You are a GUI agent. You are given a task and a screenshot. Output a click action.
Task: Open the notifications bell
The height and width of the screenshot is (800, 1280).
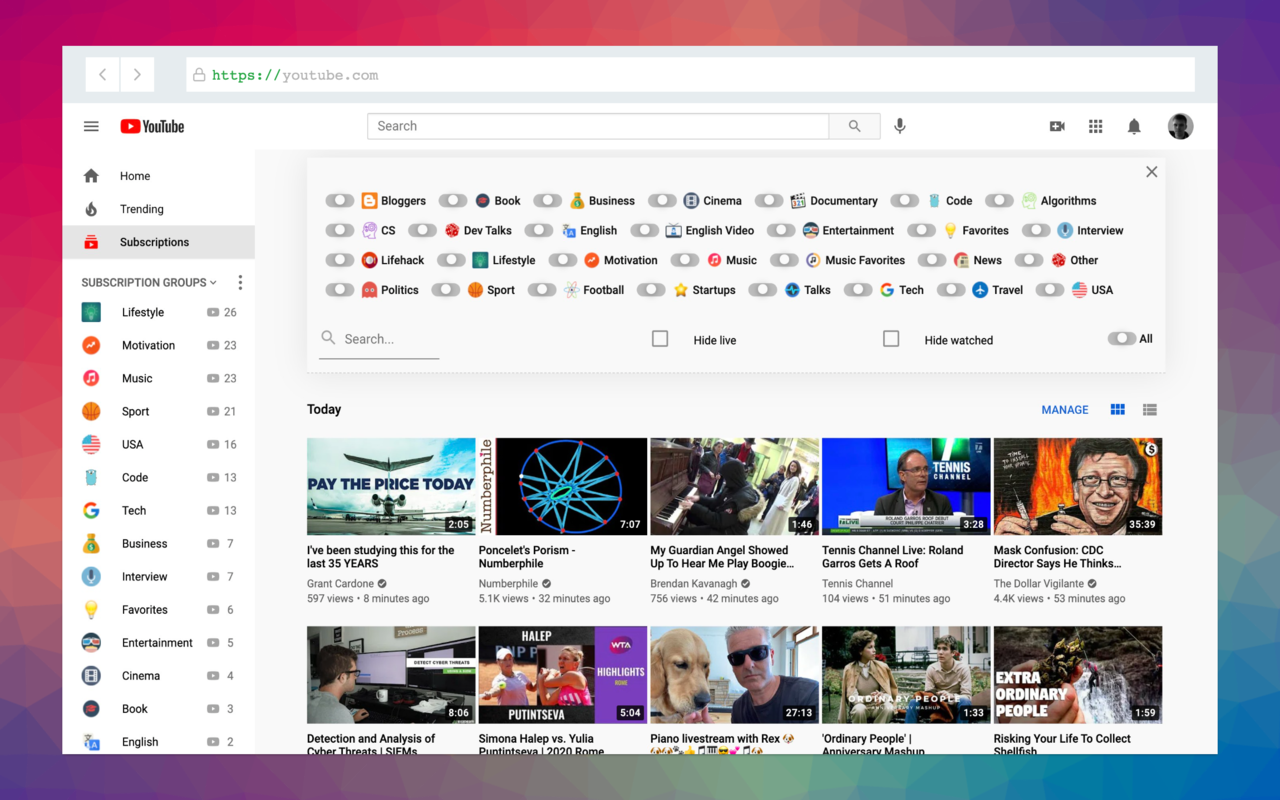click(1134, 126)
